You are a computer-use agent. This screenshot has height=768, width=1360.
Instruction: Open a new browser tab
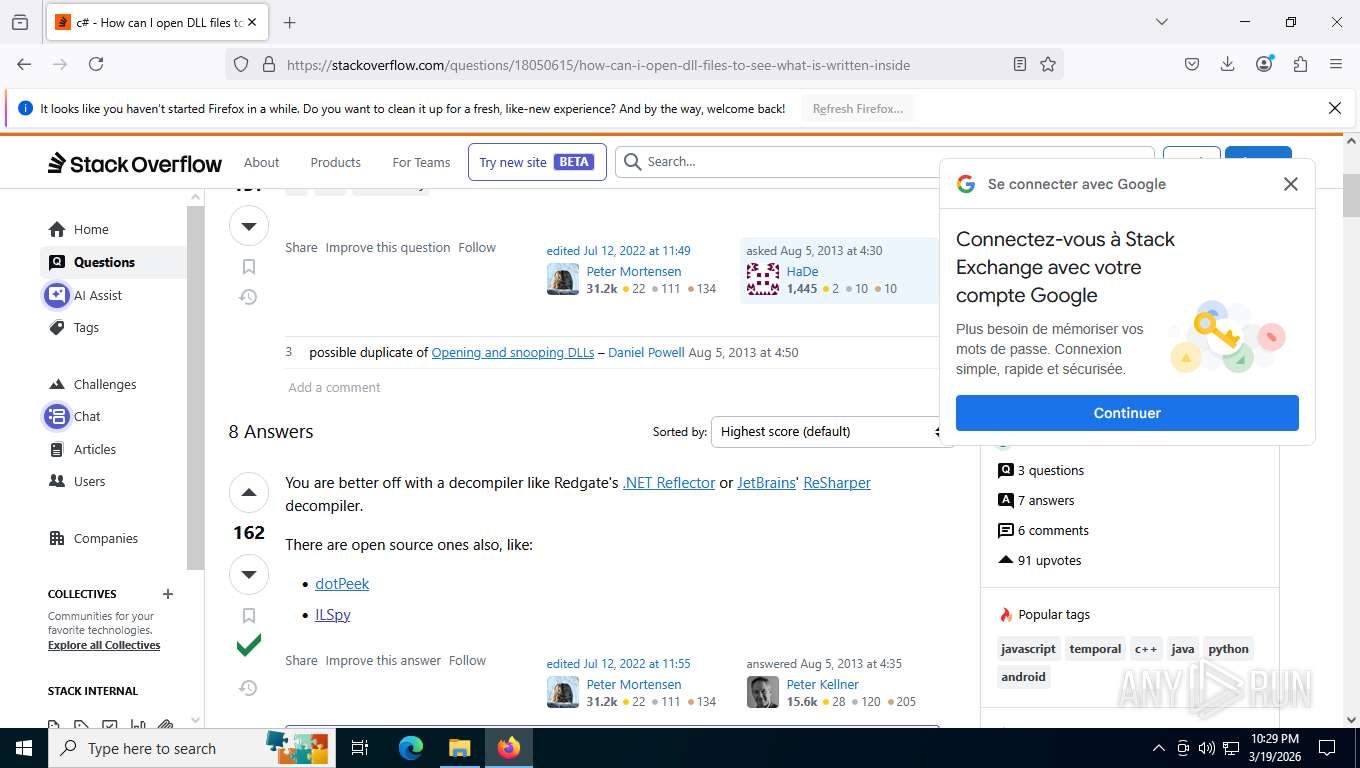(290, 22)
